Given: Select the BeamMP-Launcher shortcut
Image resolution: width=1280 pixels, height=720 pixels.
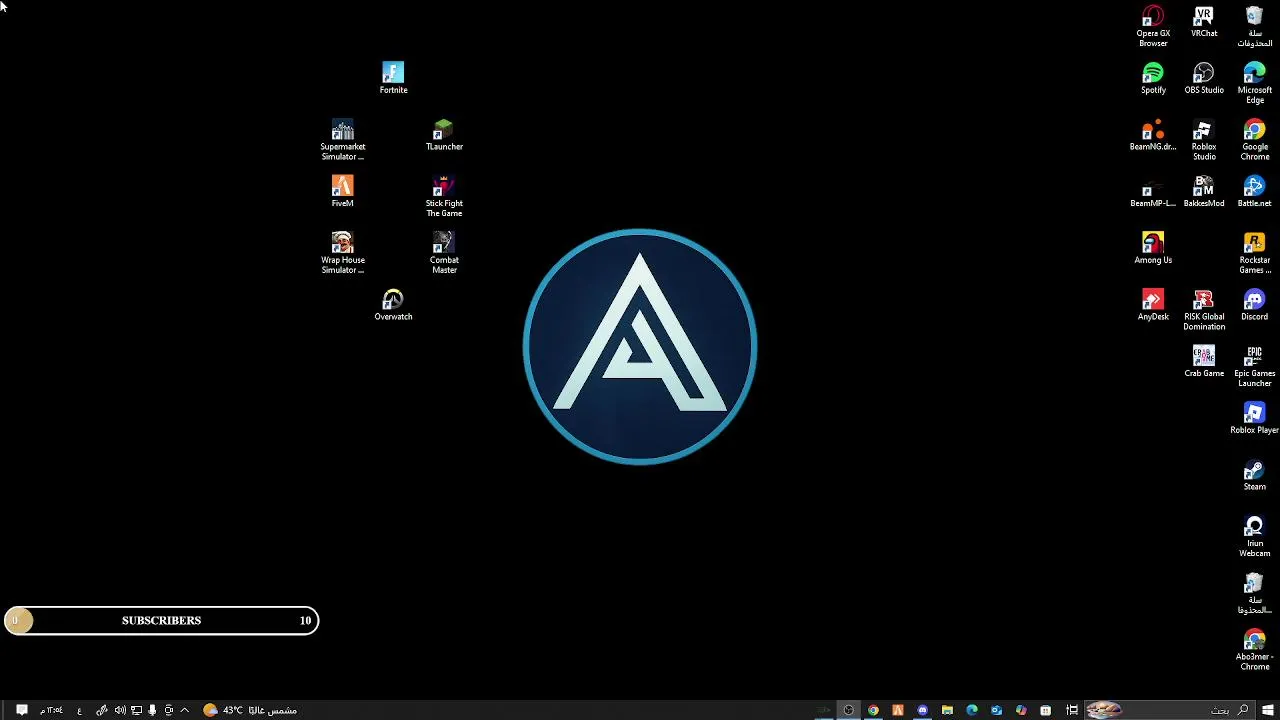Looking at the screenshot, I should (1153, 192).
